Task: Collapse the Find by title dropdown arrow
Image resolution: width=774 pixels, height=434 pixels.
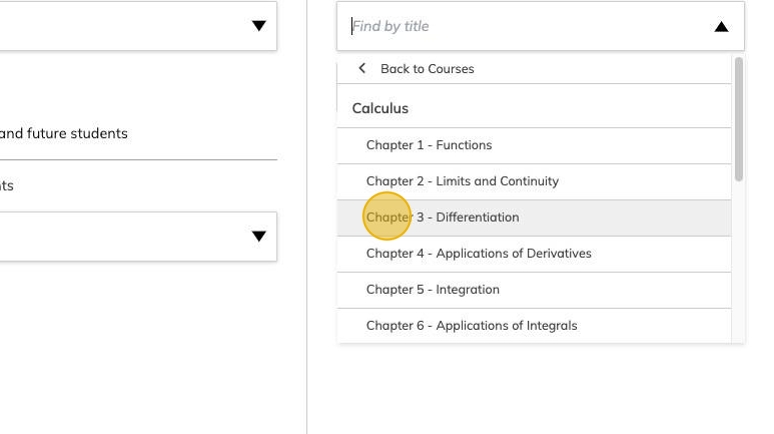Action: pos(721,27)
